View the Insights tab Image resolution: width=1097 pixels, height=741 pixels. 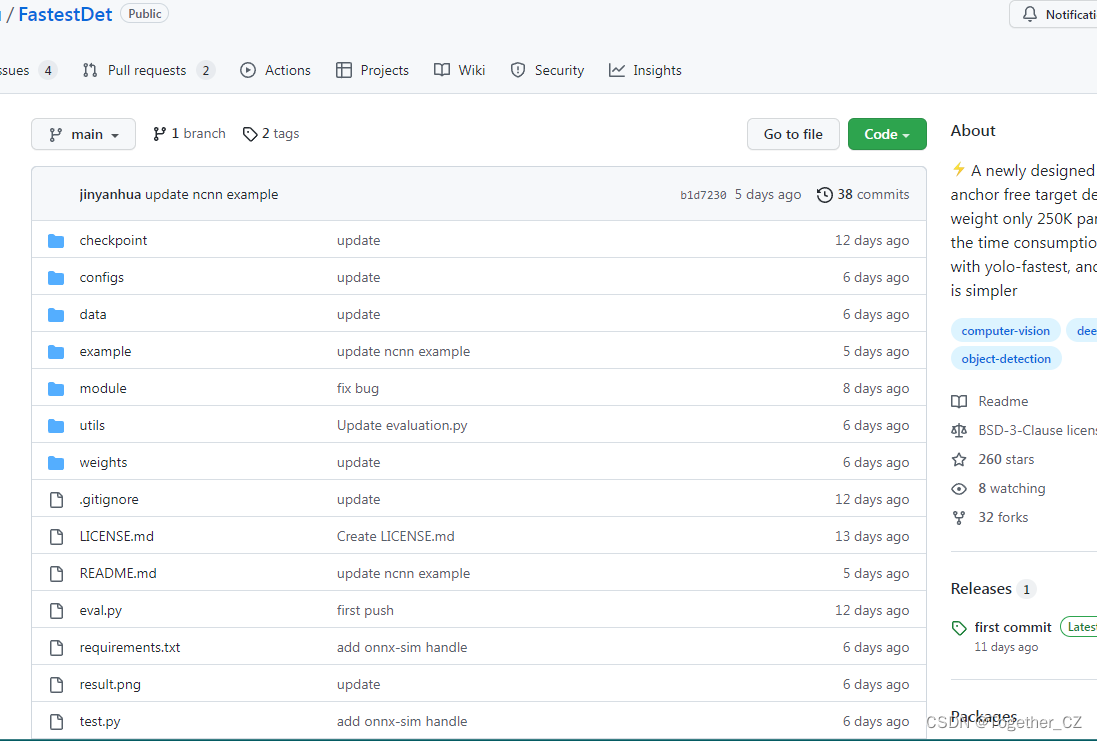pyautogui.click(x=645, y=71)
